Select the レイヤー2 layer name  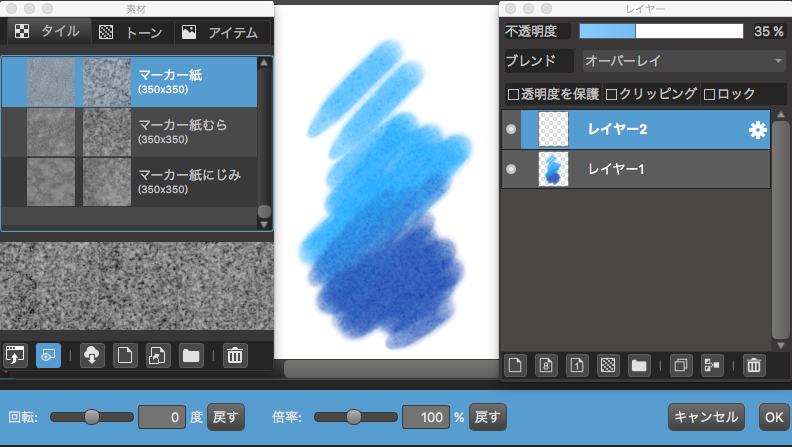pos(617,129)
